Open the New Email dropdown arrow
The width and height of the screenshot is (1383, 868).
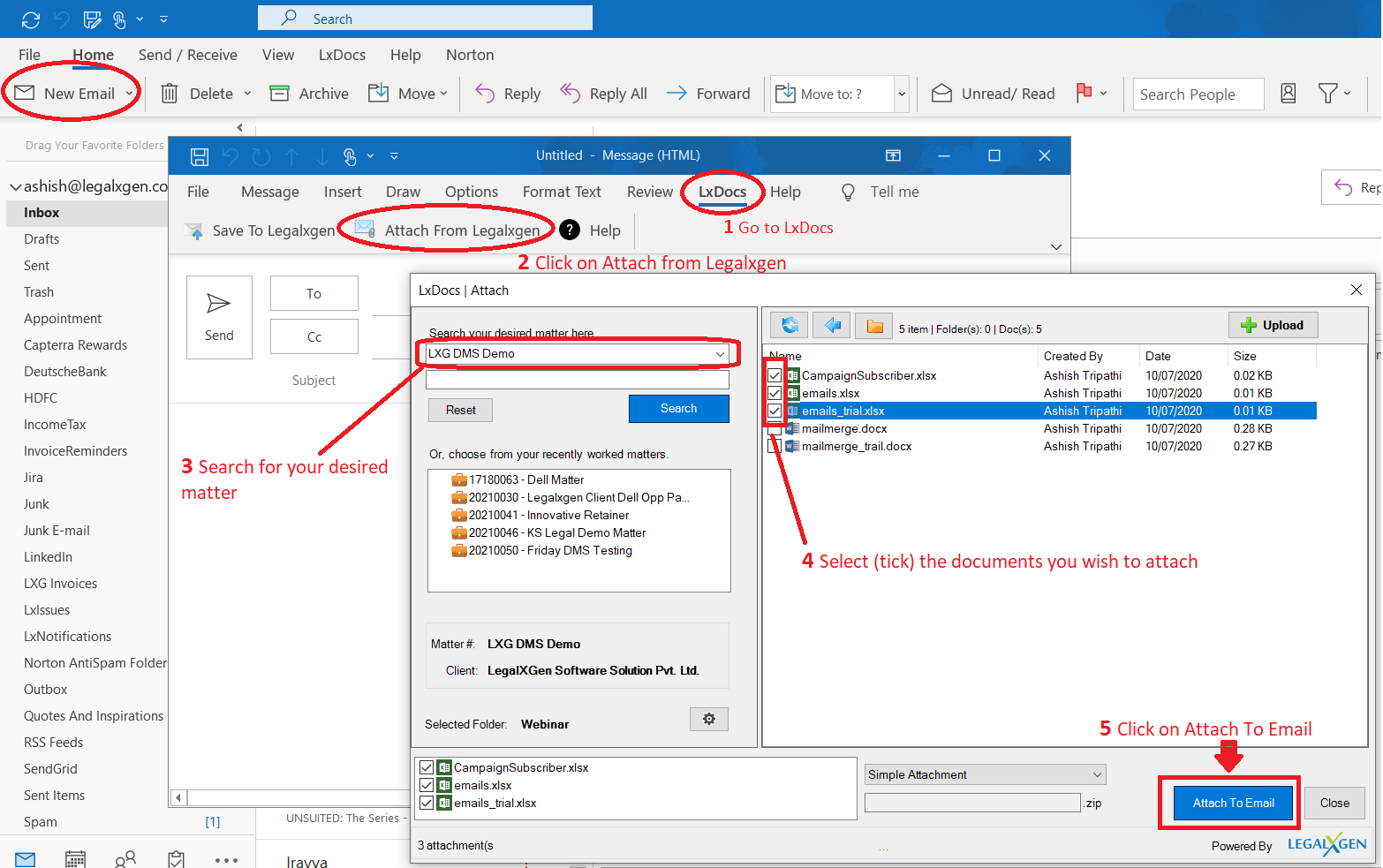[x=130, y=94]
